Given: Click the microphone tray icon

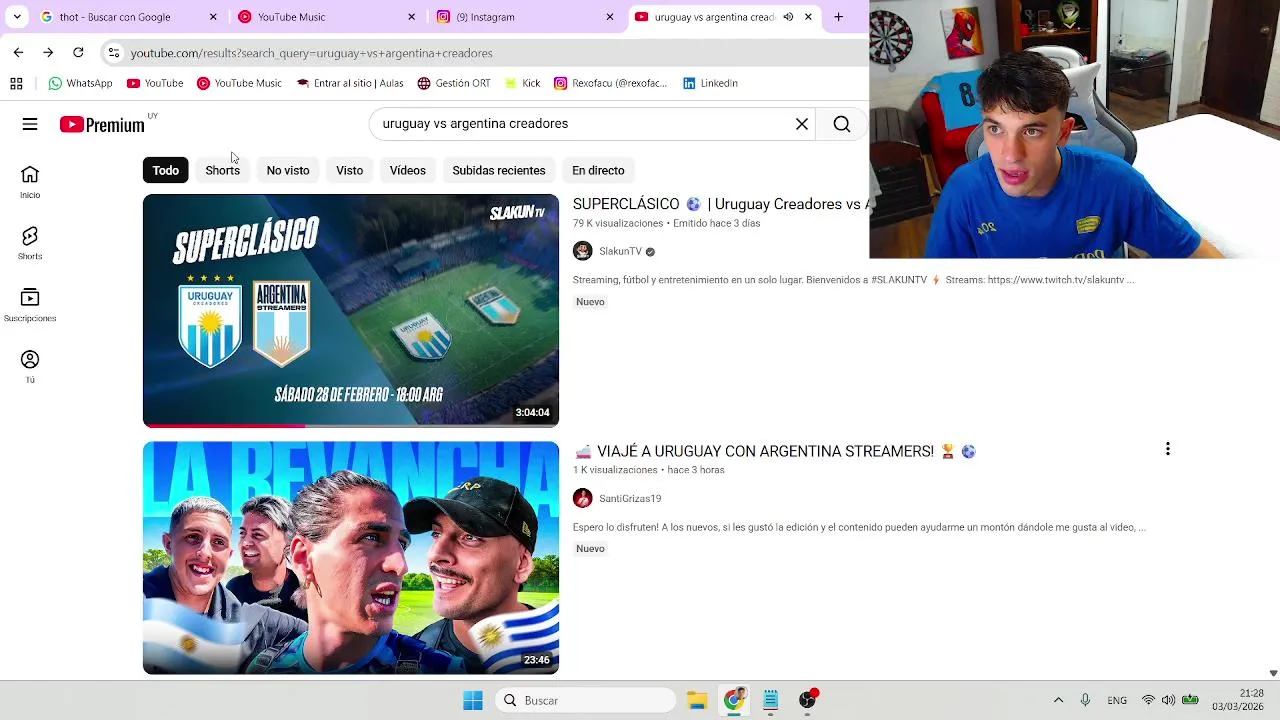Looking at the screenshot, I should point(1085,700).
